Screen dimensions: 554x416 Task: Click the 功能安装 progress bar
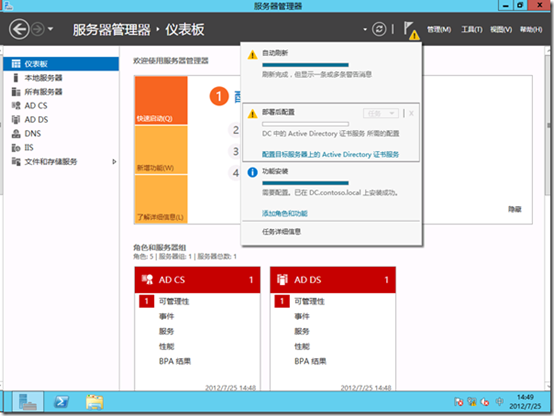(305, 183)
